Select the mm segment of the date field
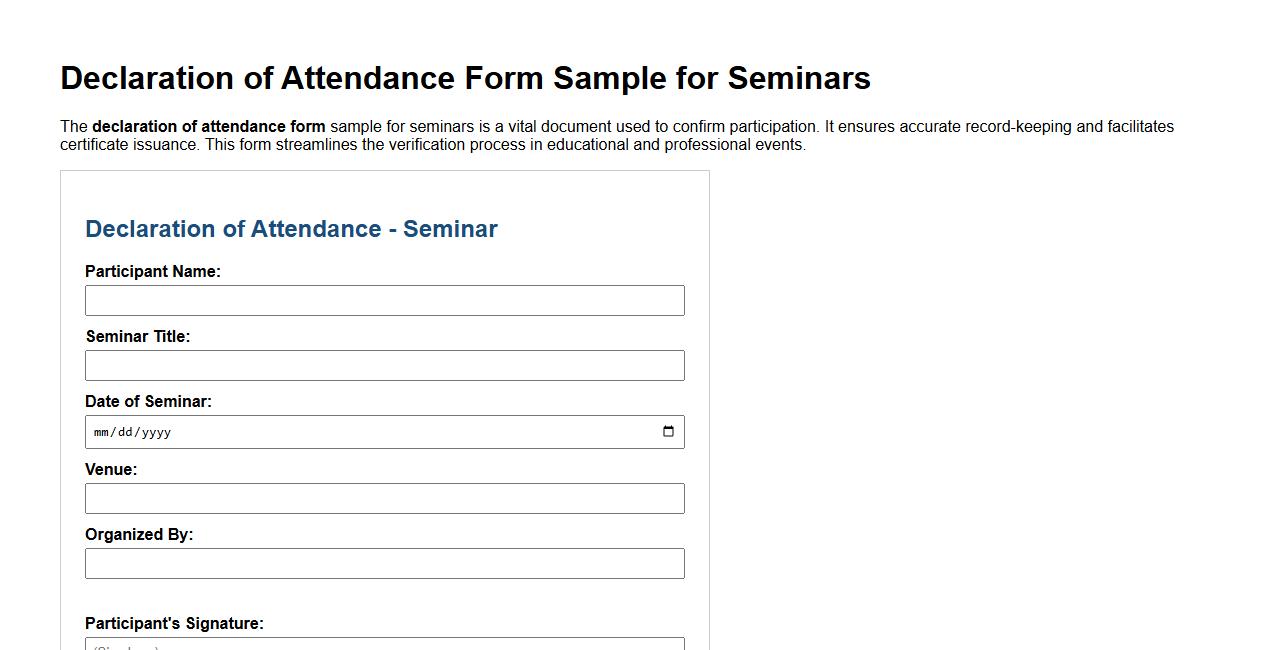Screen dimensions: 1278x650 pos(100,432)
